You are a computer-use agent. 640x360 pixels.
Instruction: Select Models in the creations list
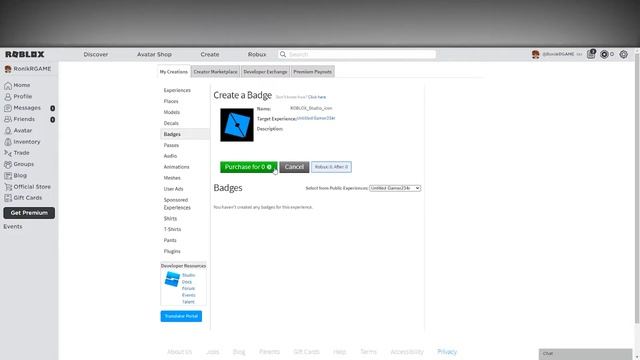[x=171, y=112]
